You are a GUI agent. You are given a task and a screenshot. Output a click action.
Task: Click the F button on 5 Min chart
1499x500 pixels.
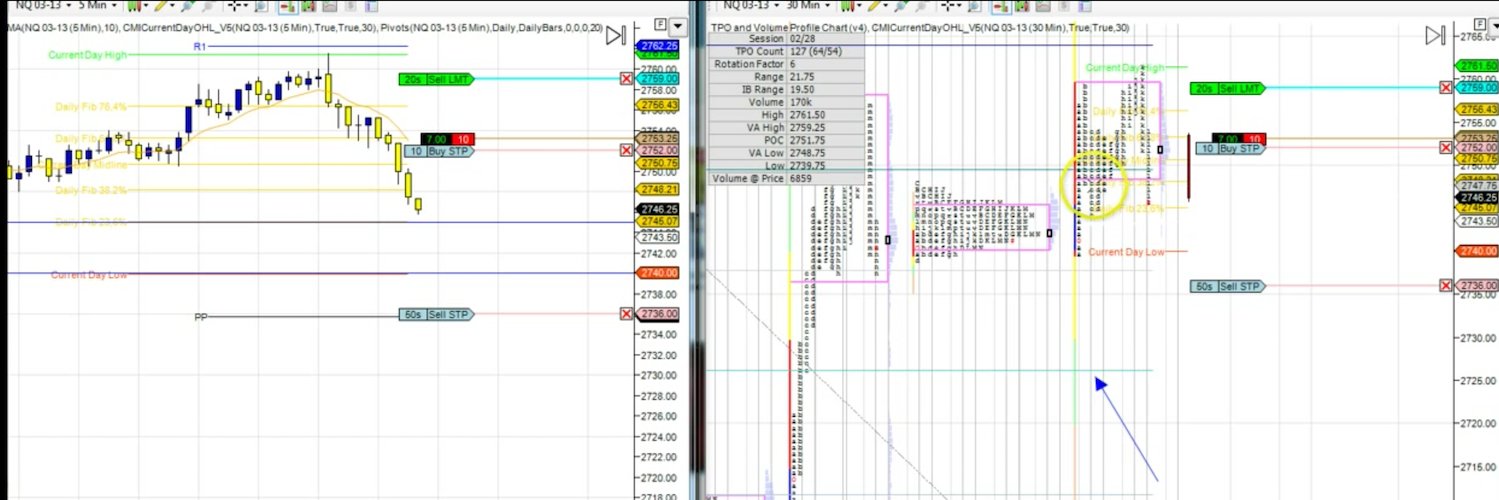[660, 23]
